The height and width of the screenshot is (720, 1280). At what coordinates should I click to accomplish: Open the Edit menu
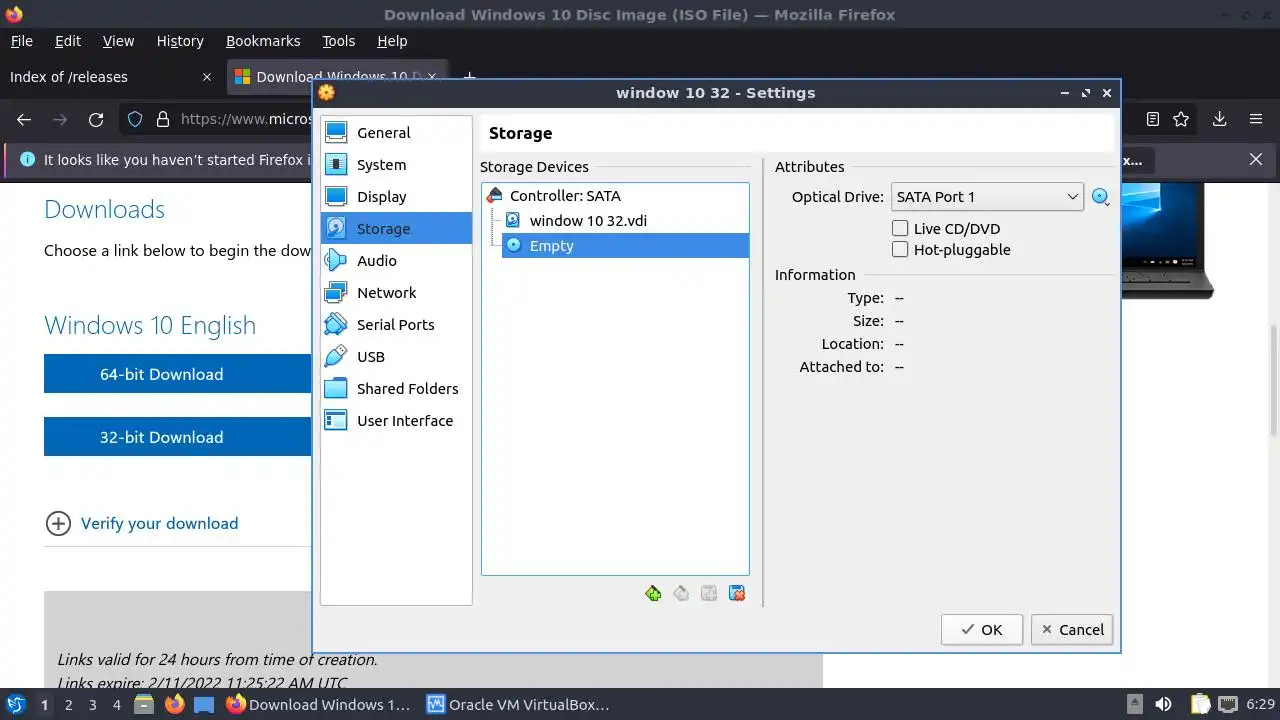point(68,41)
